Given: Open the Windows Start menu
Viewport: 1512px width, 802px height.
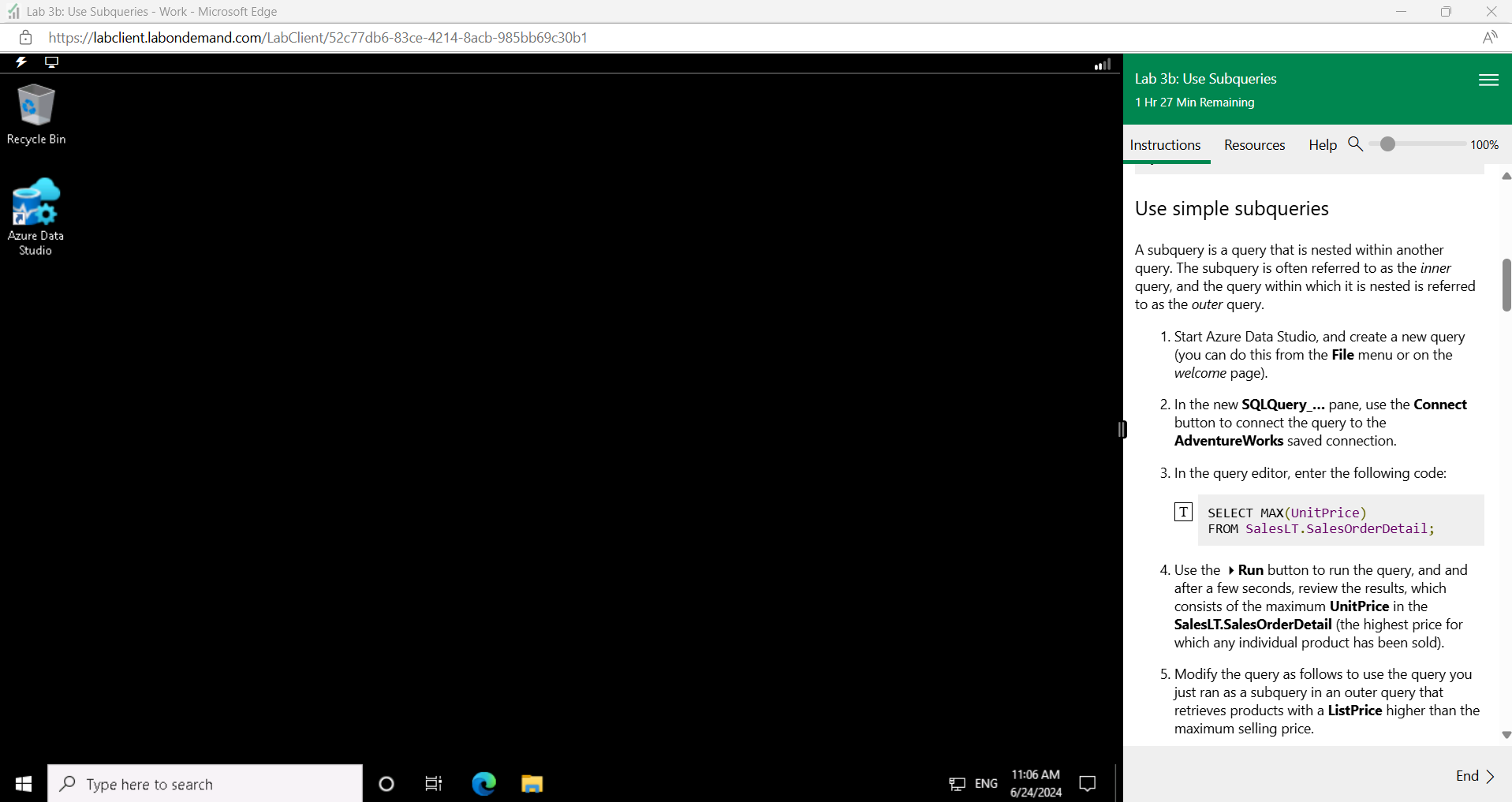Looking at the screenshot, I should coord(24,783).
